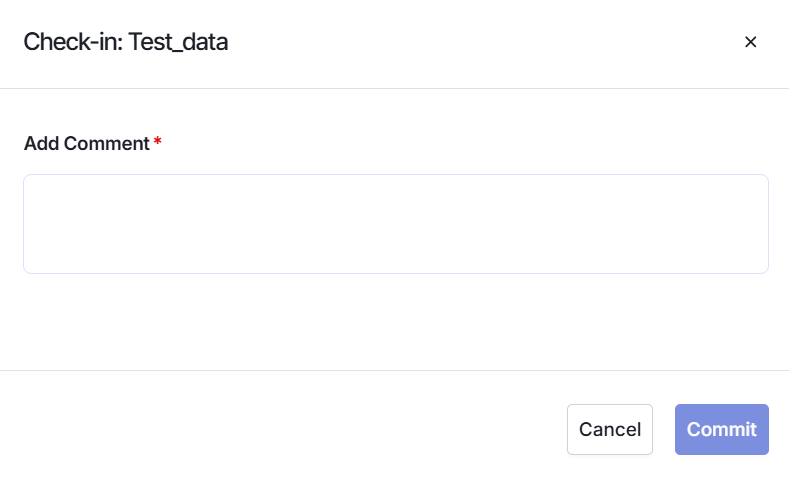Activate the empty comment input field

(x=396, y=224)
